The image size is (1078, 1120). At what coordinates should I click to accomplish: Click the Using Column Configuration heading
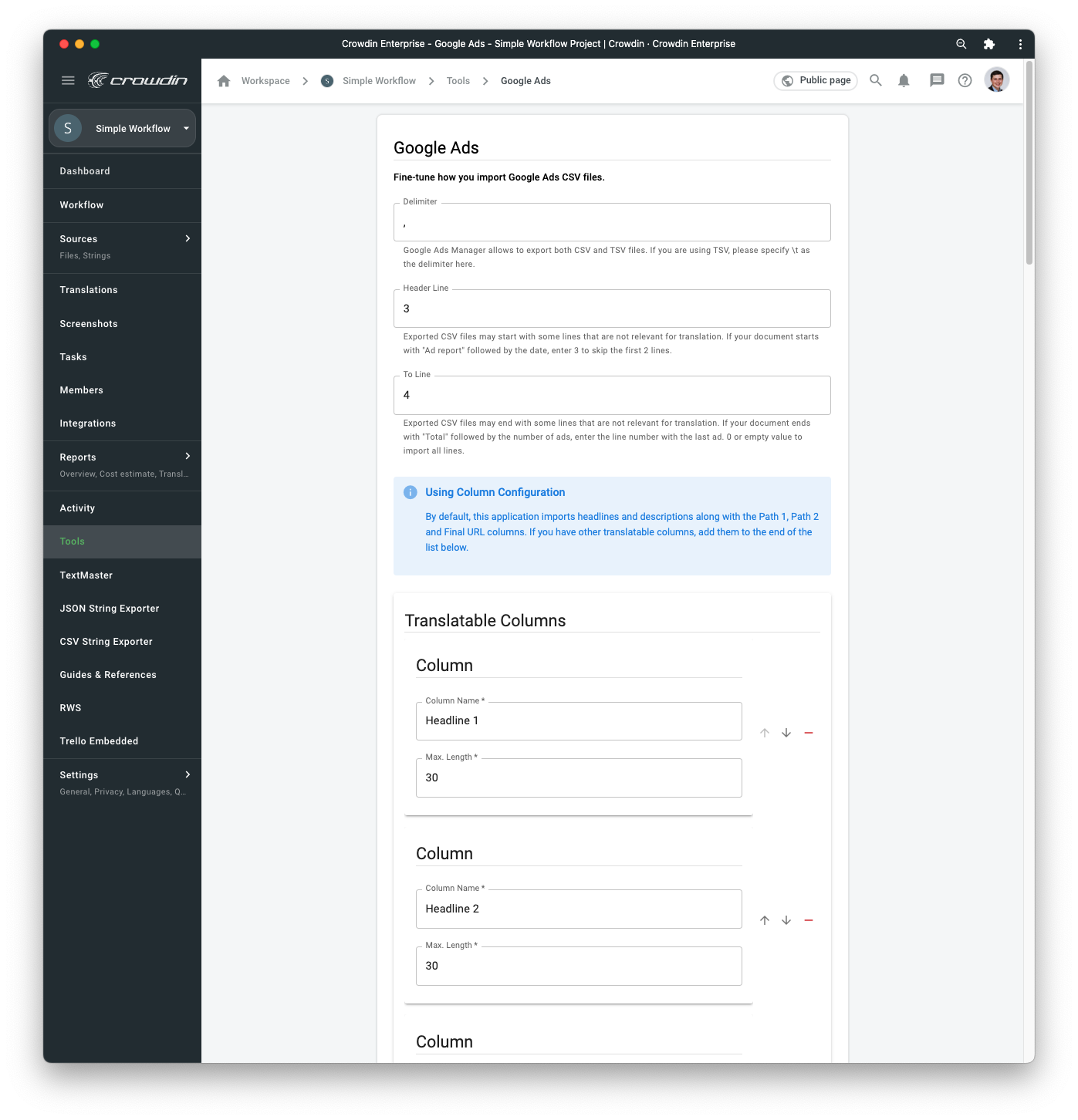tap(495, 492)
